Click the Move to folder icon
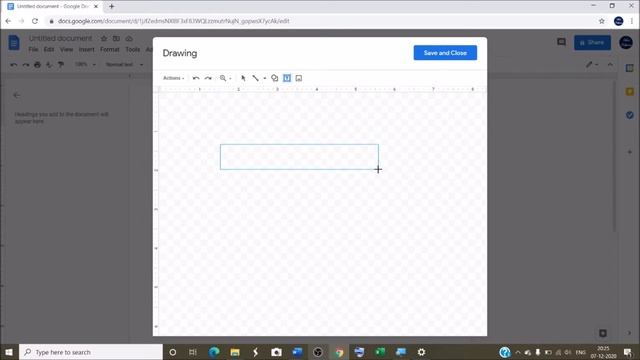This screenshot has width=640, height=360. pos(116,38)
